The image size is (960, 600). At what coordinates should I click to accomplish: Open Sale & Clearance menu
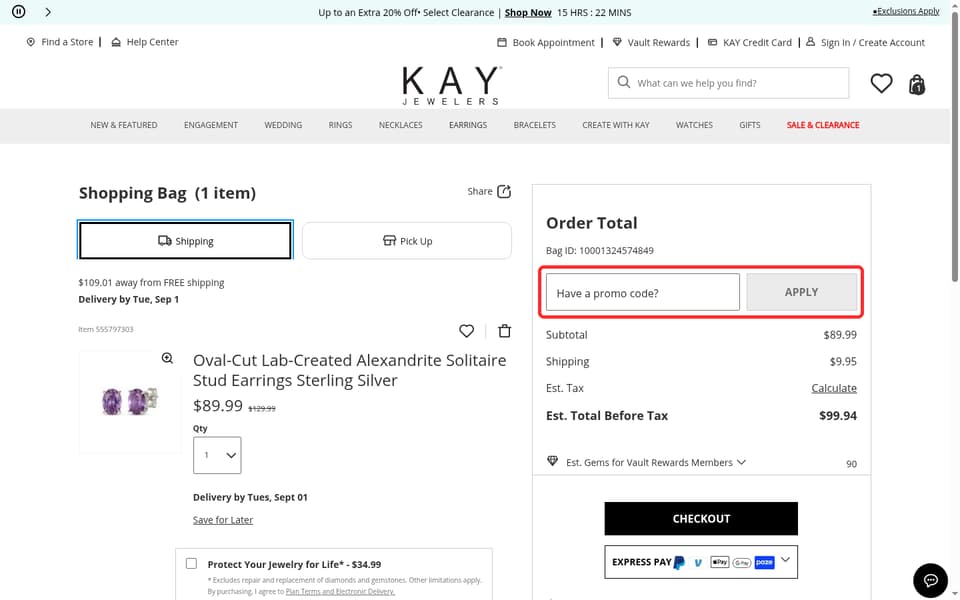coord(823,125)
